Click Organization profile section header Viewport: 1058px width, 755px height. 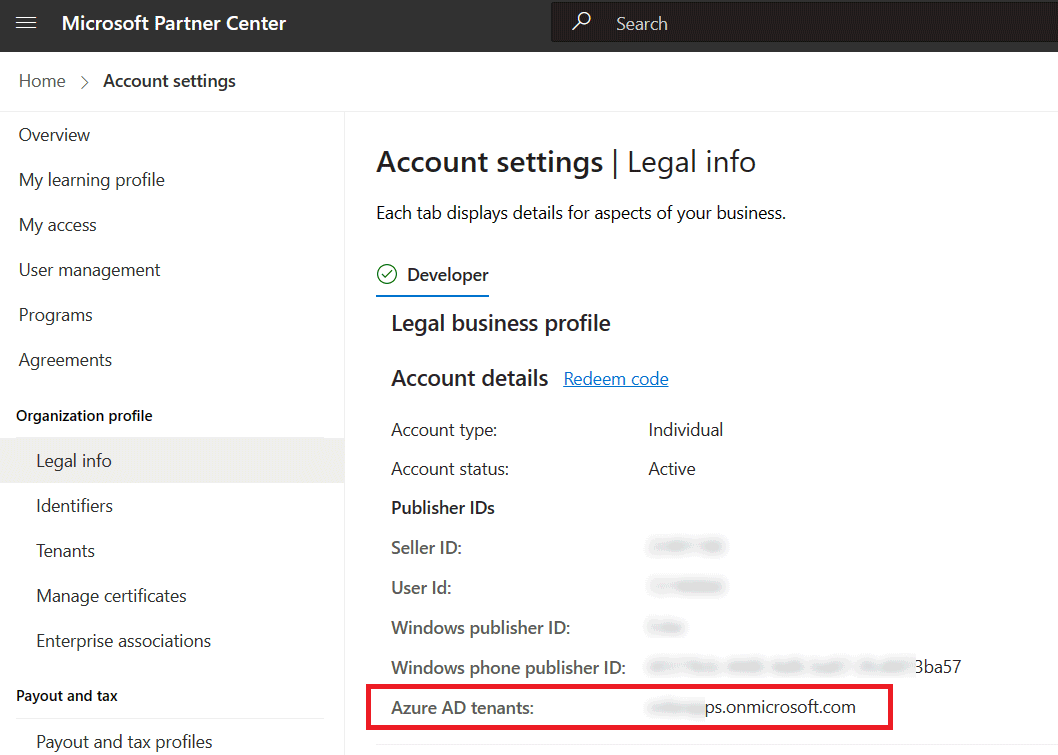click(84, 416)
